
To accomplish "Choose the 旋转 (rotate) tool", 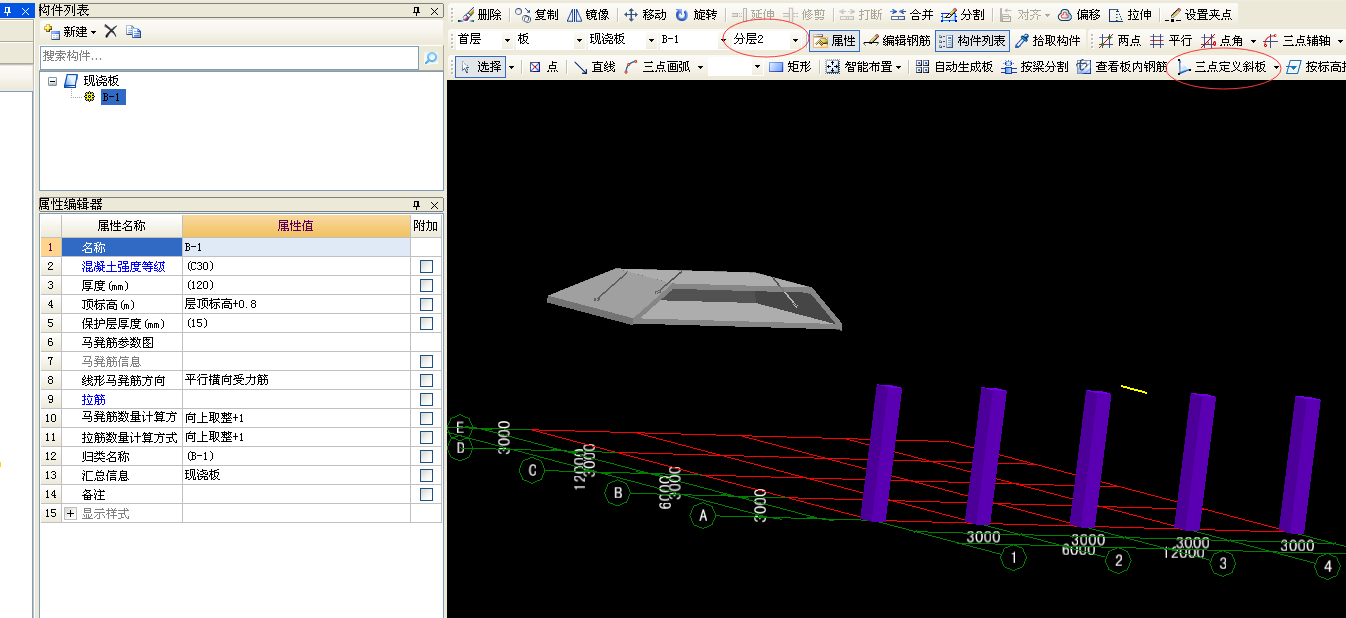I will [x=696, y=15].
